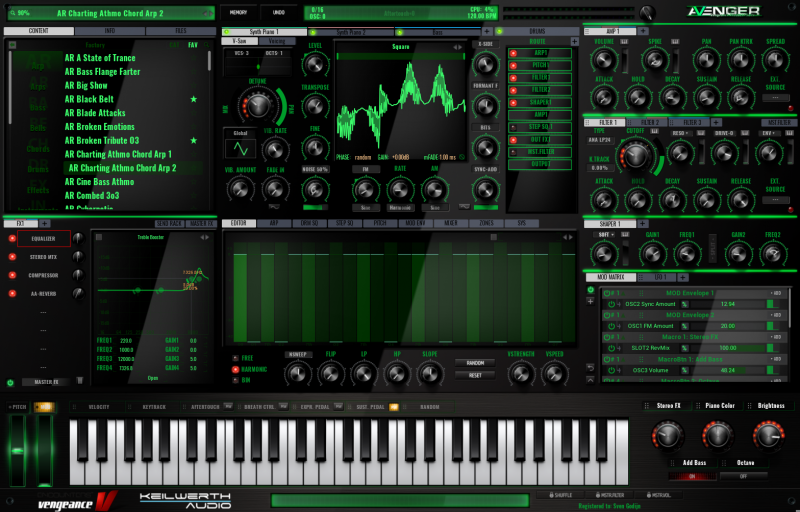The height and width of the screenshot is (512, 800).
Task: Click the mFADE link icon in waveform display
Action: [x=462, y=157]
